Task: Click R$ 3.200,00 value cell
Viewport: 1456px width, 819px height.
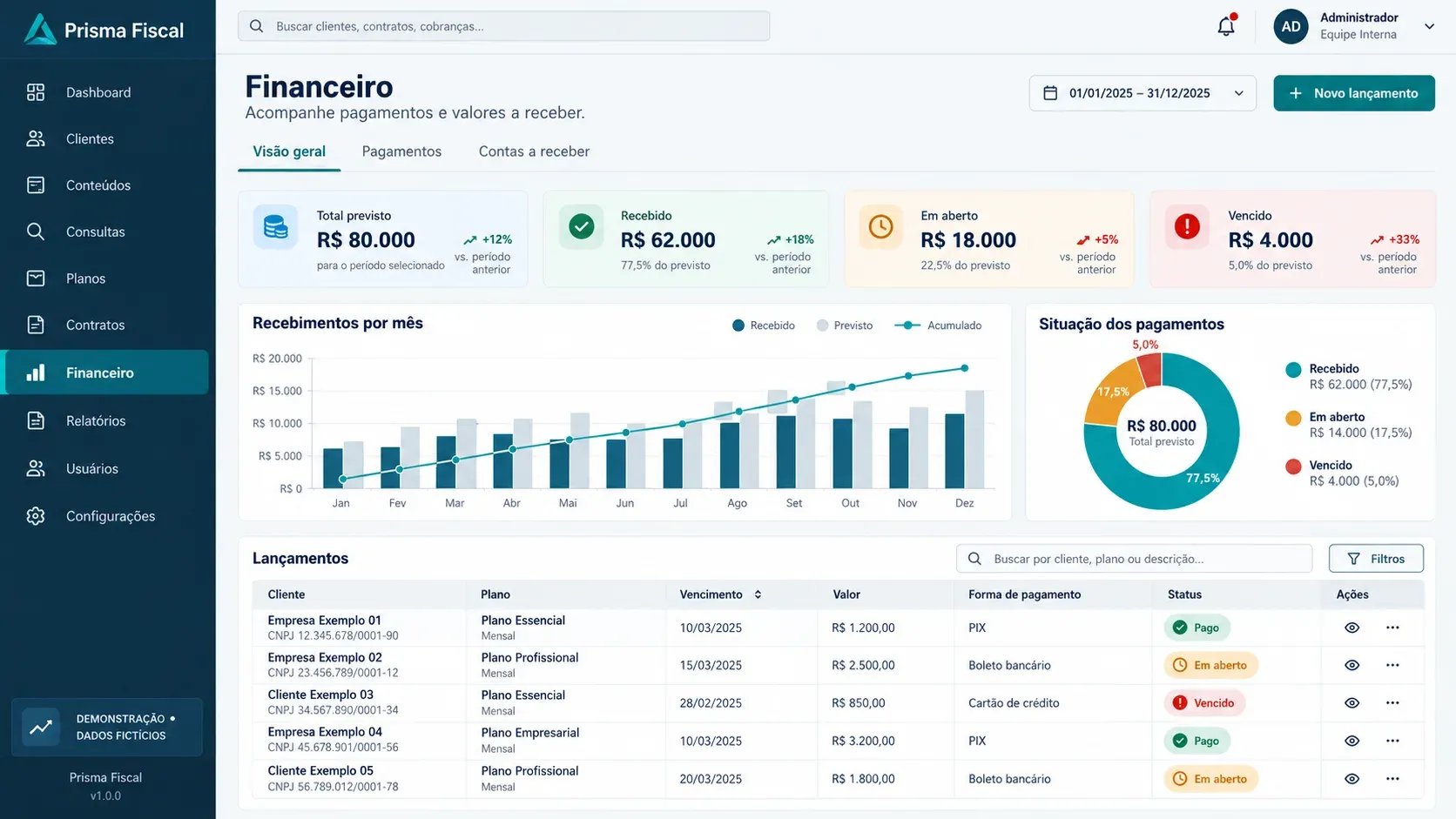Action: (863, 741)
